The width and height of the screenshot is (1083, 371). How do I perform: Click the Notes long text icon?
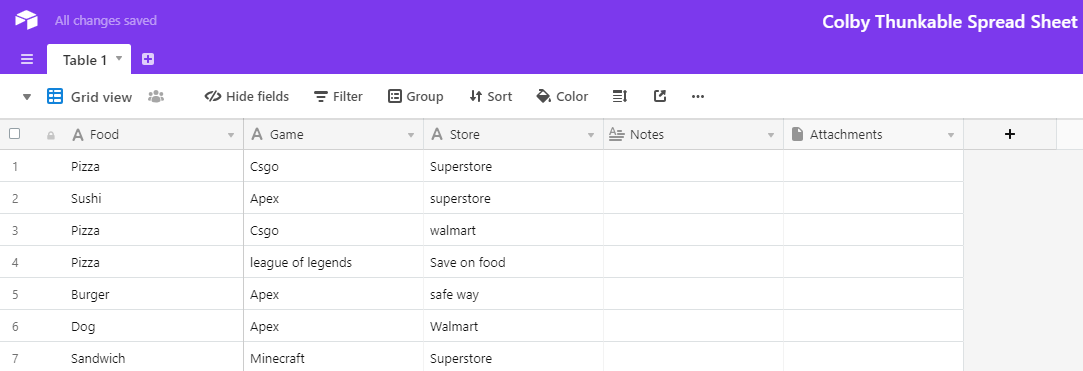[x=616, y=134]
